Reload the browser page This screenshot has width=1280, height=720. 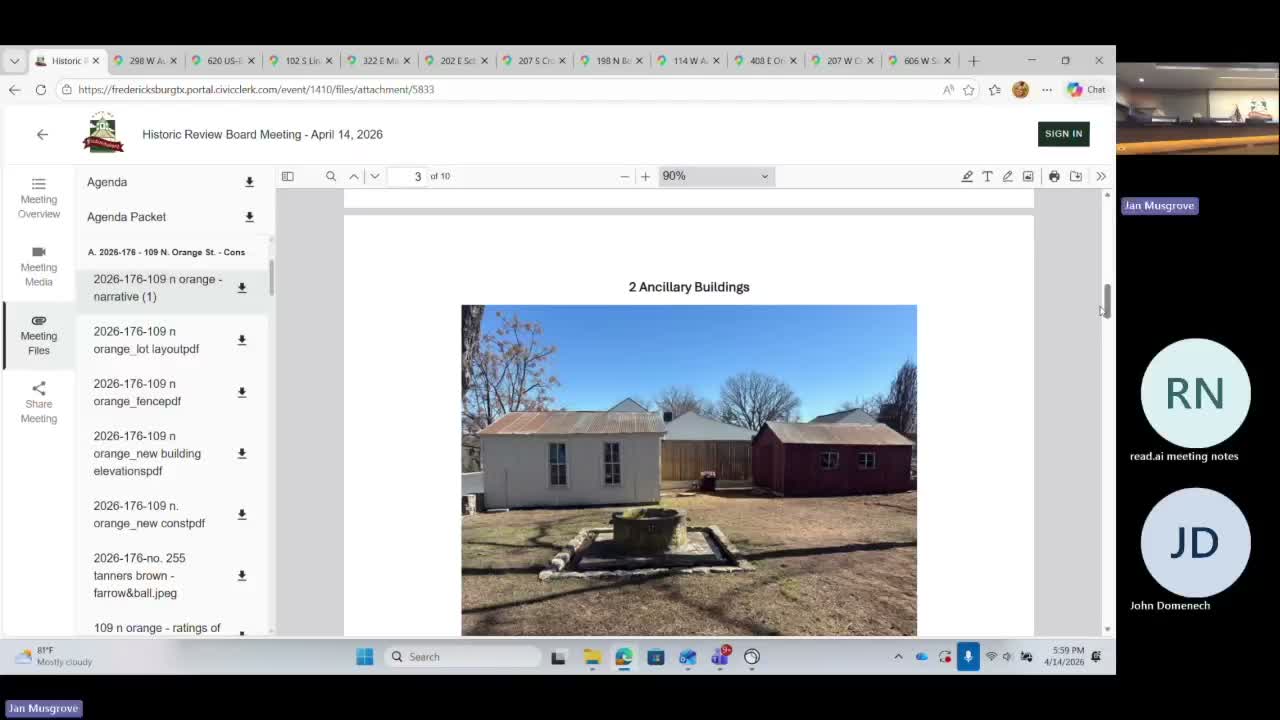click(x=41, y=89)
